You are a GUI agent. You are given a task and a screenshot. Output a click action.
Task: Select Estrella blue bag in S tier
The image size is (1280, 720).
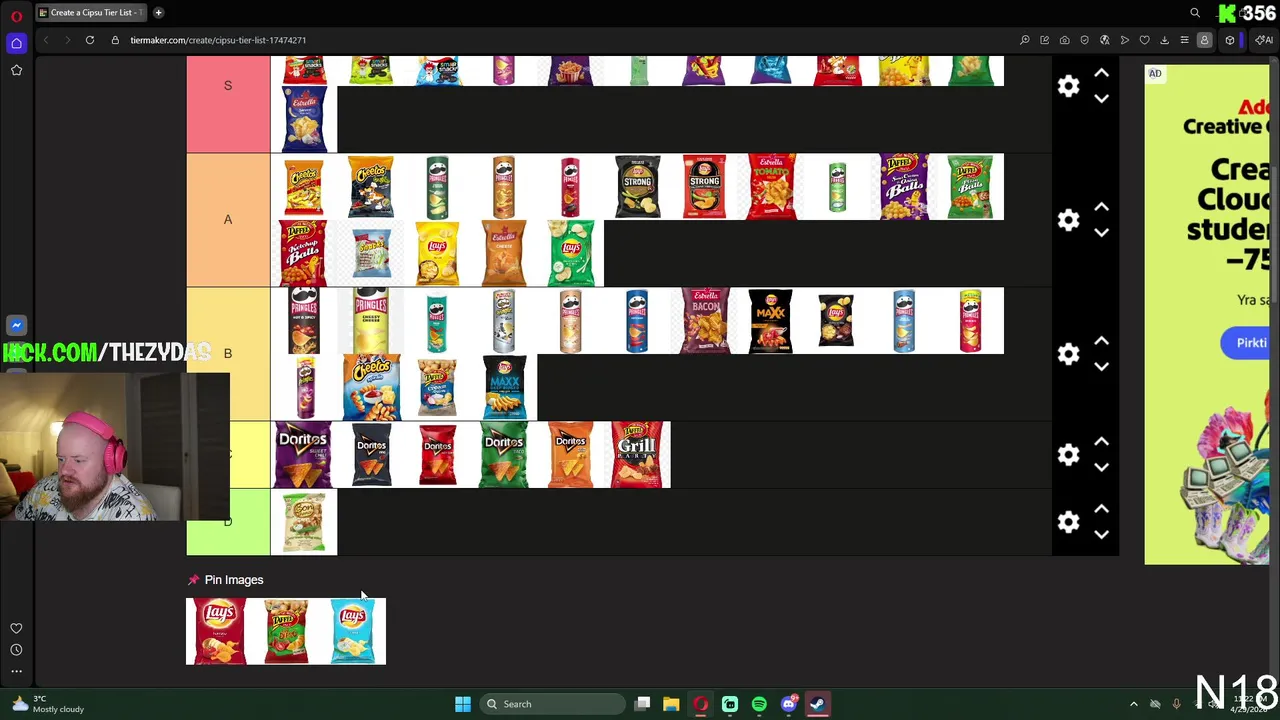click(304, 119)
